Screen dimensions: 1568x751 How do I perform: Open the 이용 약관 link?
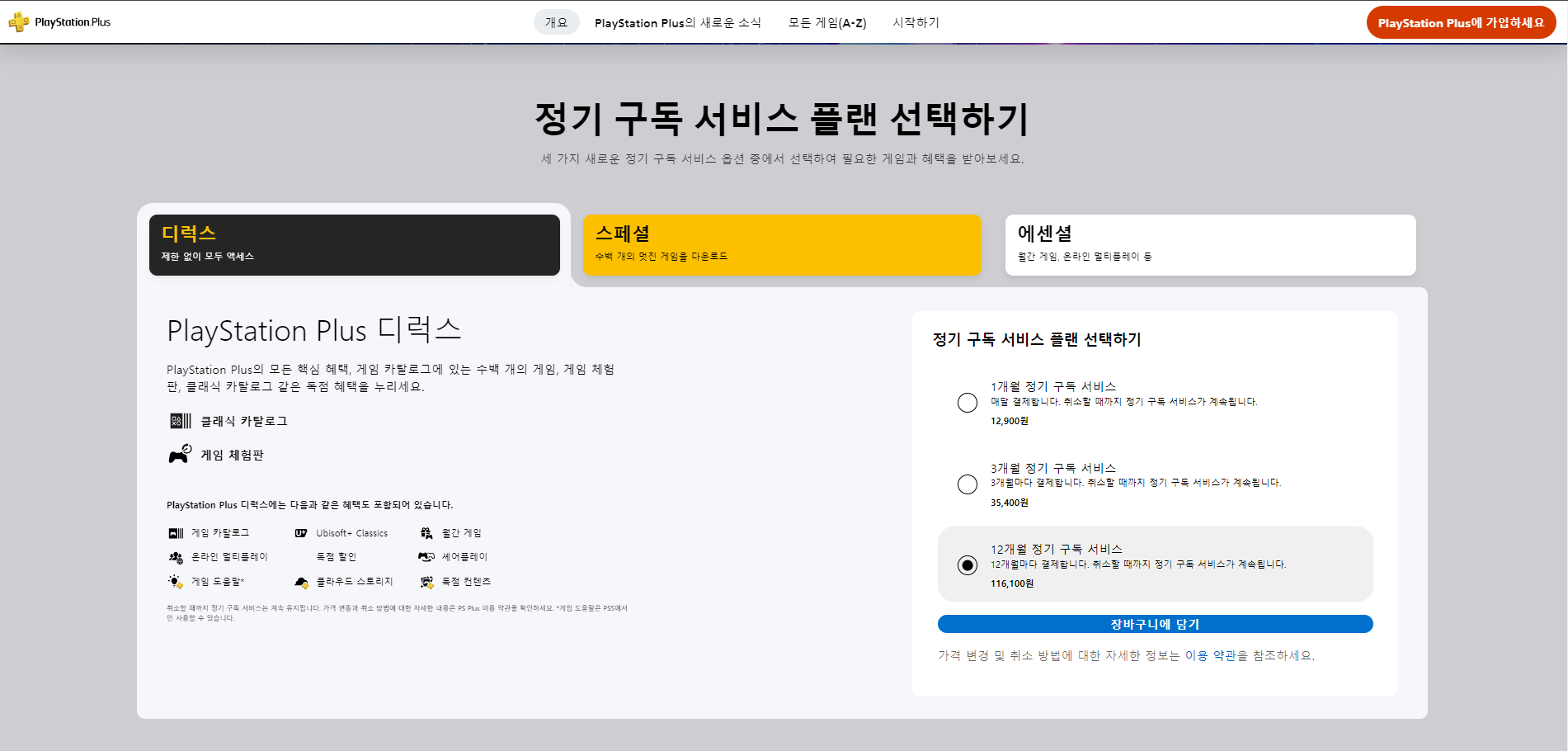[1210, 655]
